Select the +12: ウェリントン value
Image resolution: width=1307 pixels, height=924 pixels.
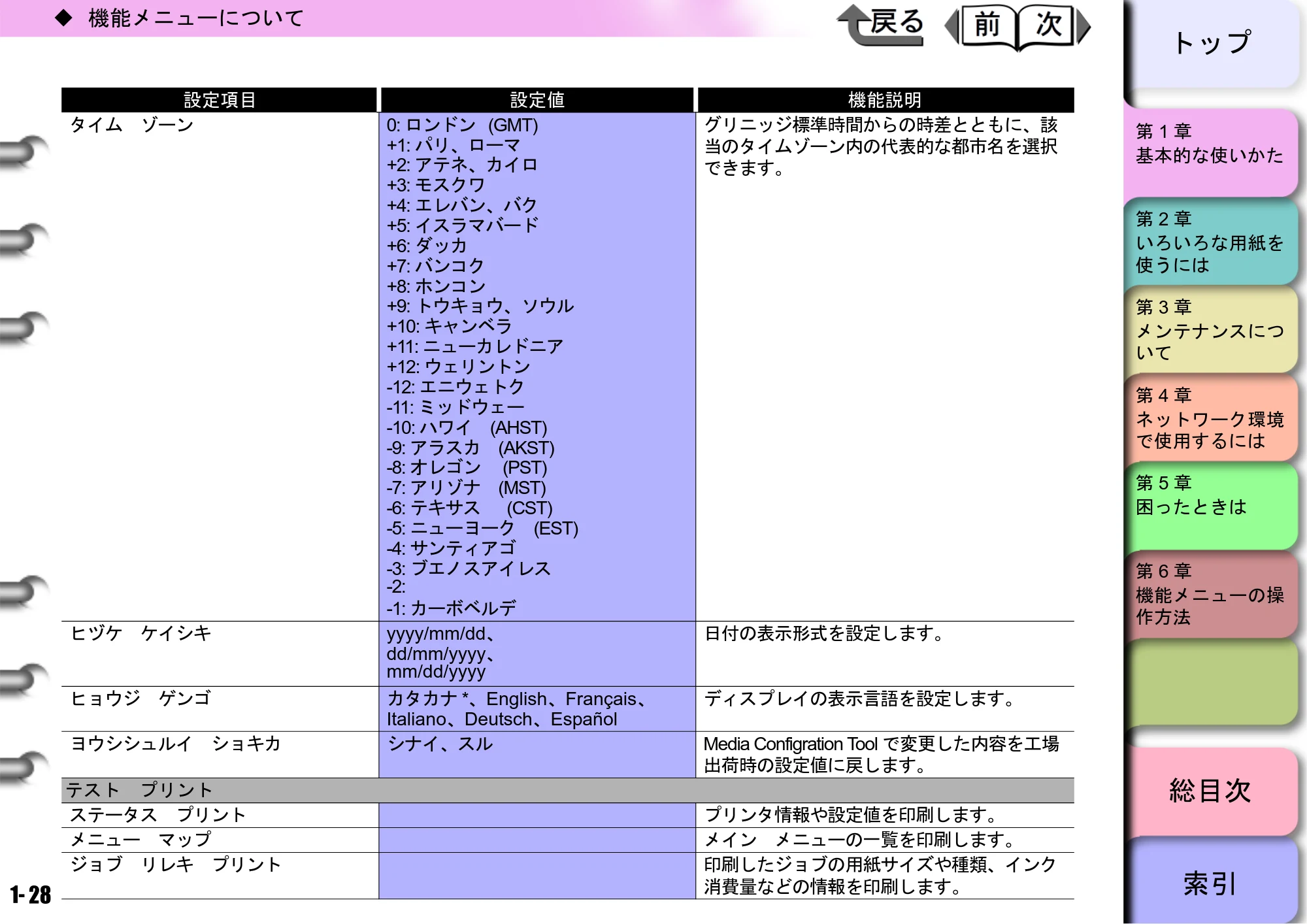[458, 367]
